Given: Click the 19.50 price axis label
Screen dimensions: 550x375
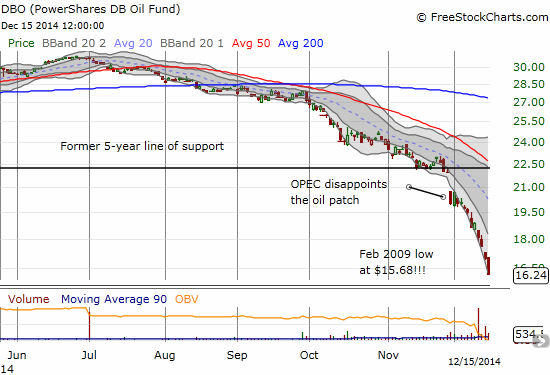Looking at the screenshot, I should tap(529, 212).
